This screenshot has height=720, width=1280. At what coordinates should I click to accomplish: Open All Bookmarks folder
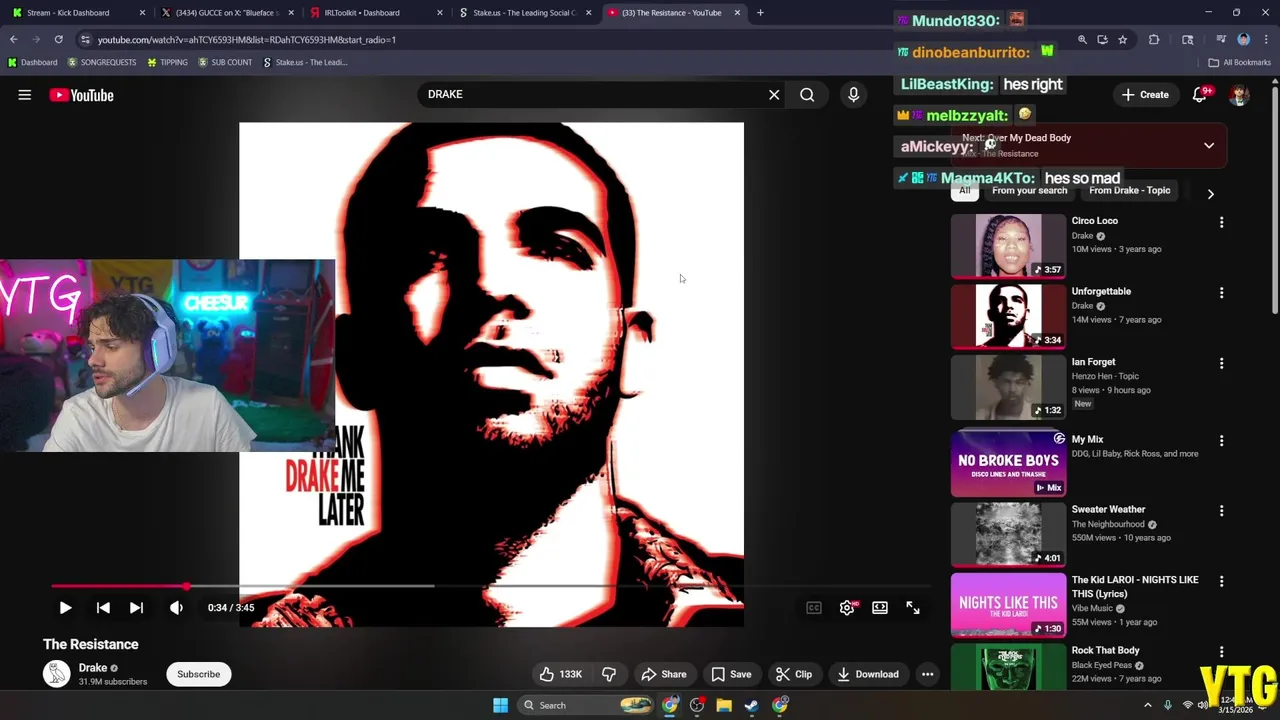1240,62
